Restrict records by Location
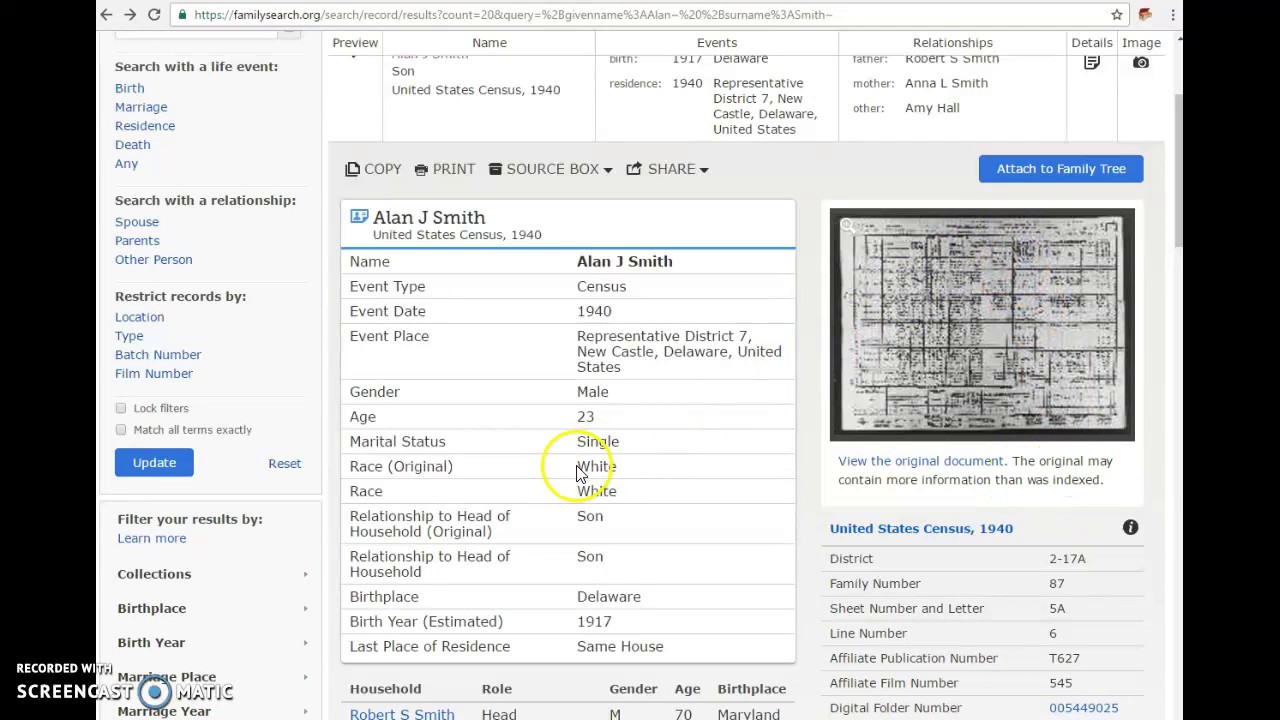This screenshot has height=720, width=1280. (139, 317)
